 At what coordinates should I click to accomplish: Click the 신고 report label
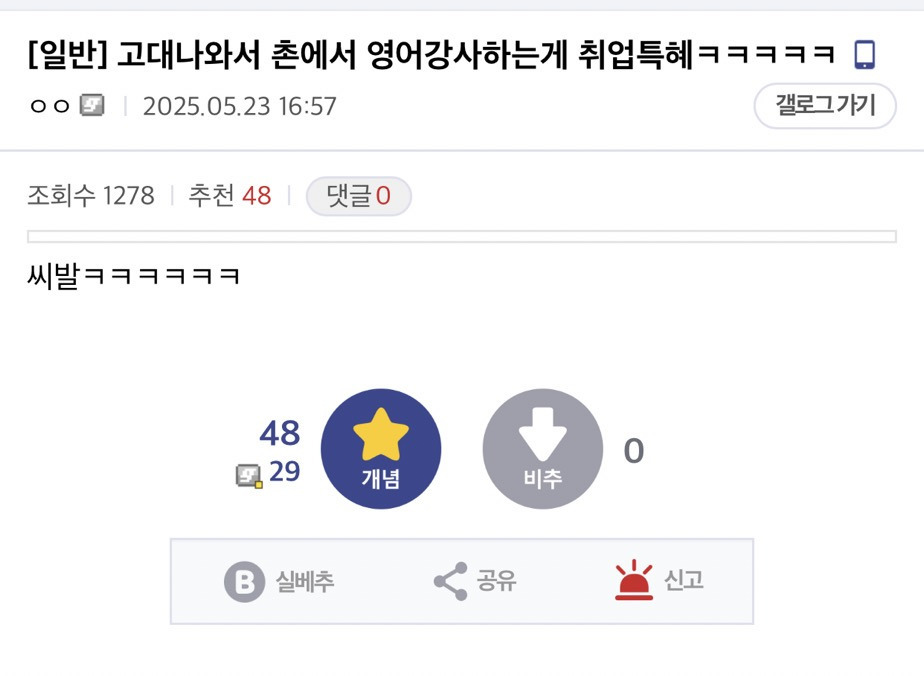tap(684, 581)
